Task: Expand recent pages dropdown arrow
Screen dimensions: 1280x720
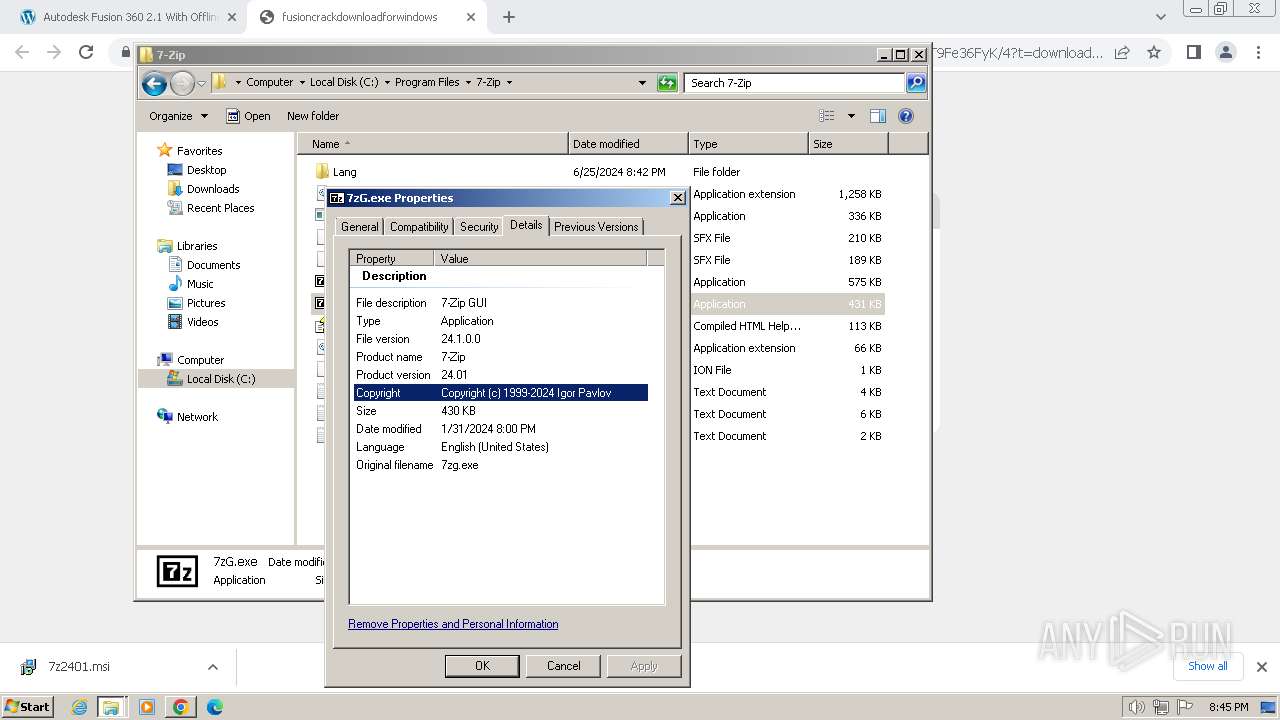Action: [x=201, y=83]
